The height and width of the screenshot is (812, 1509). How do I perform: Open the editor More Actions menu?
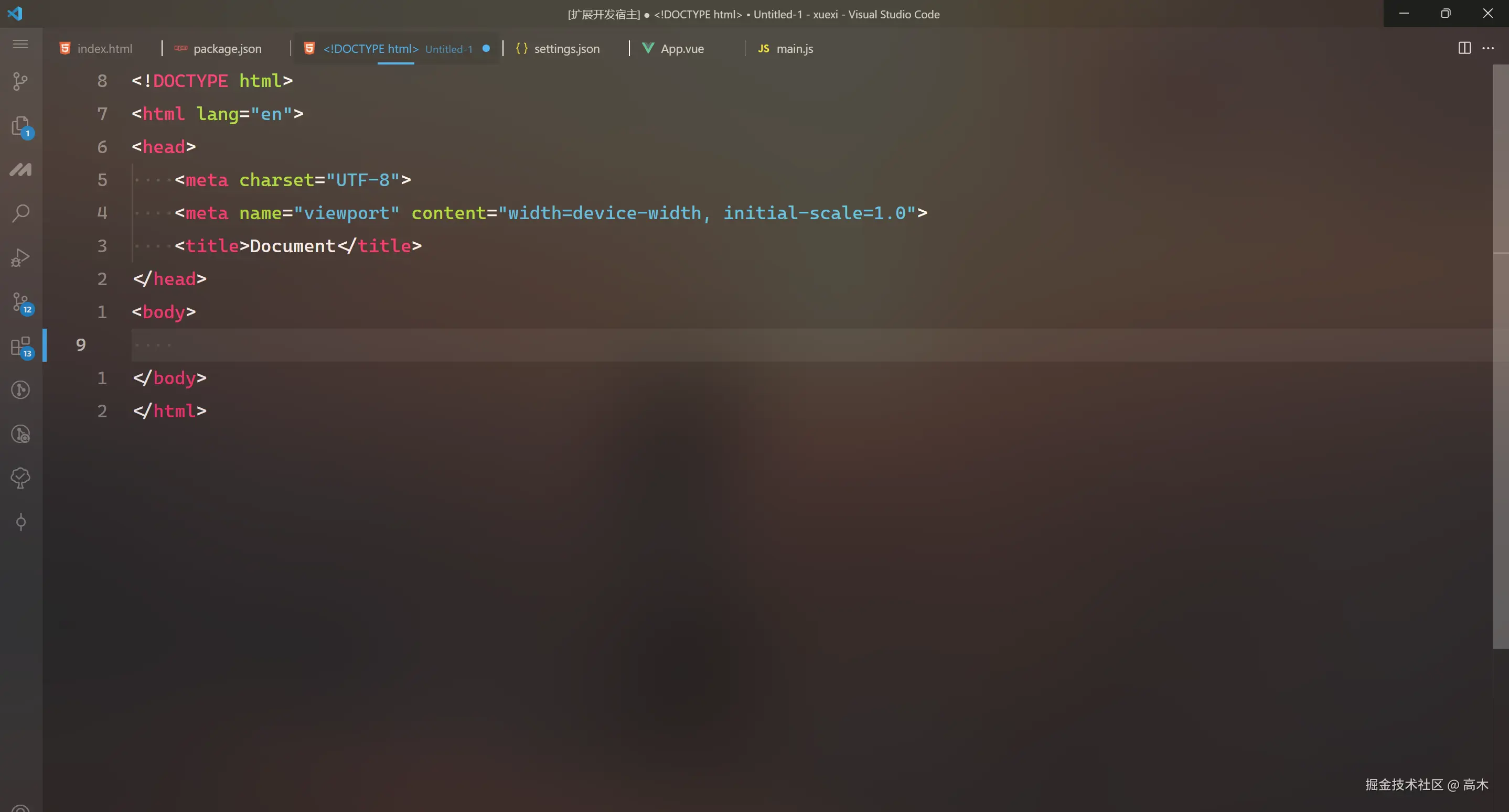pos(1488,49)
